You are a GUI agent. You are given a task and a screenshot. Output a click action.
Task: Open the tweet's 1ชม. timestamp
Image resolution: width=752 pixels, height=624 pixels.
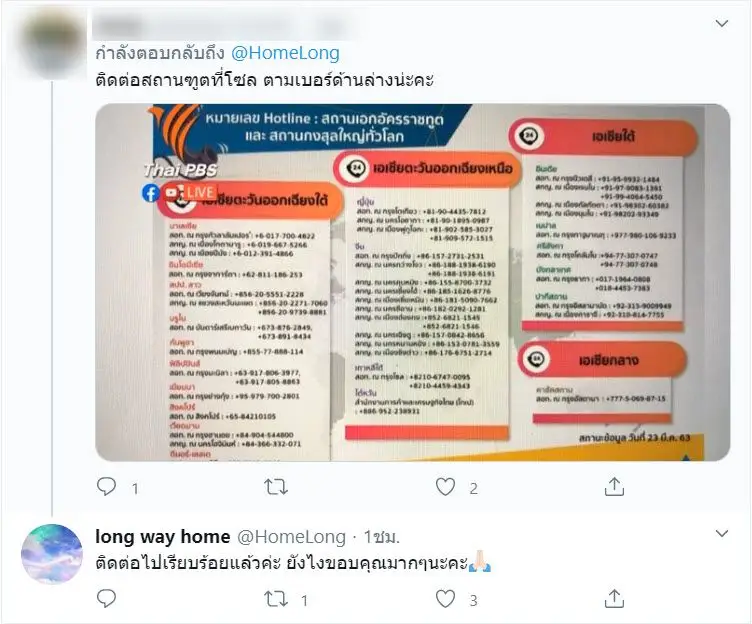point(381,537)
